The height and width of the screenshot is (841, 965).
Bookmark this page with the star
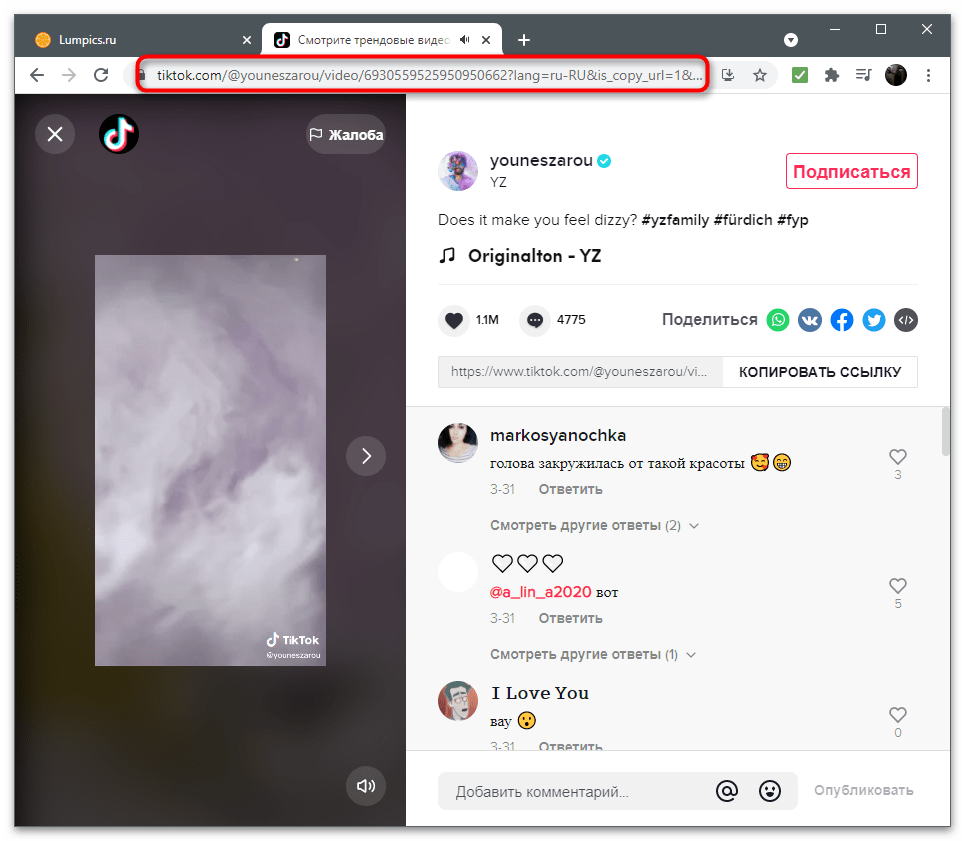pyautogui.click(x=760, y=75)
